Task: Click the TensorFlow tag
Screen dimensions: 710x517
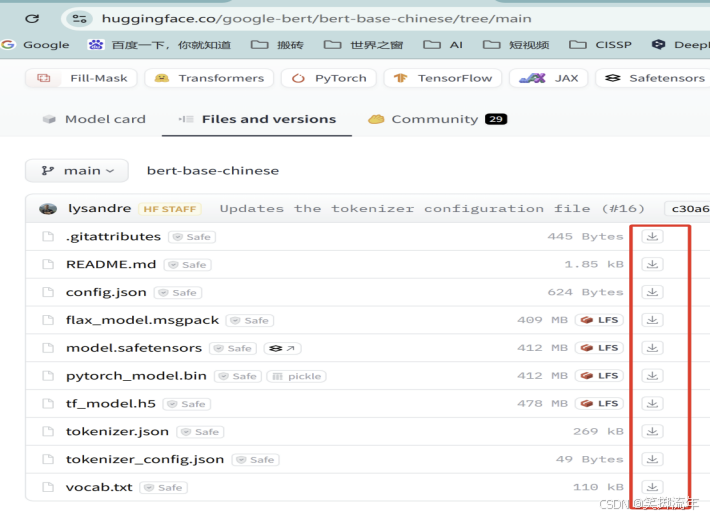Action: click(x=443, y=78)
